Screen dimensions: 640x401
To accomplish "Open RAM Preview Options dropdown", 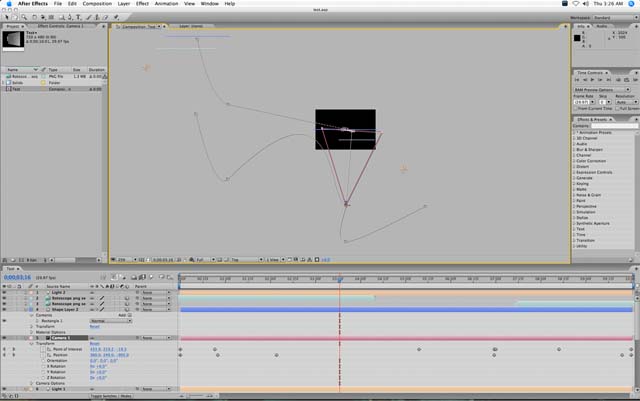I will pos(602,89).
